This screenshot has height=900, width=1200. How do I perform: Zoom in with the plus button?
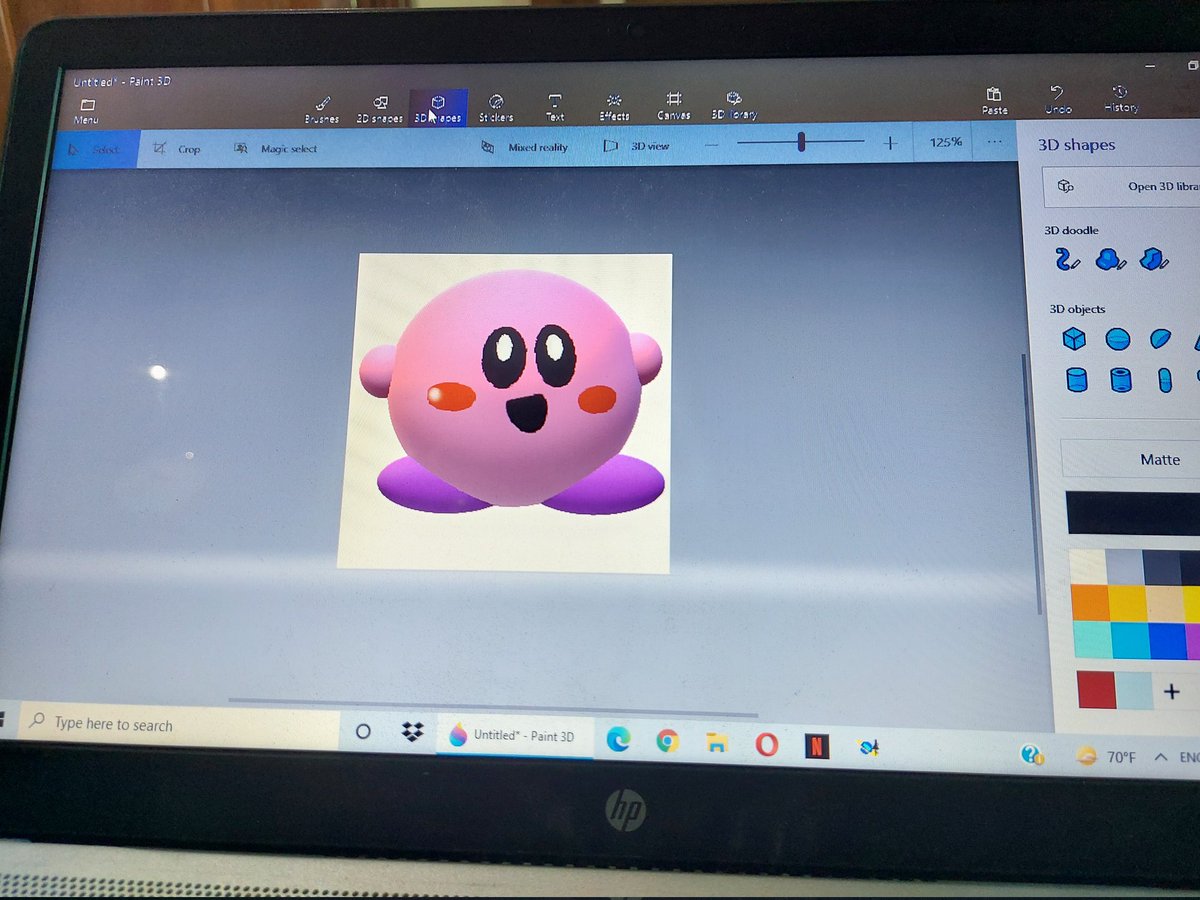890,143
